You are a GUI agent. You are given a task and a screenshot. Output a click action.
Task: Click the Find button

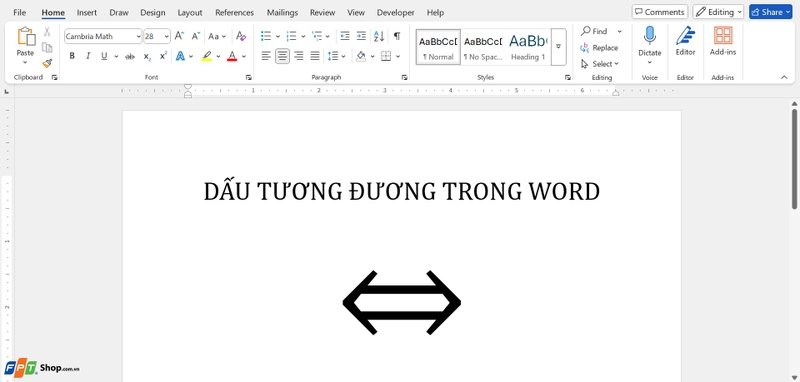click(594, 32)
